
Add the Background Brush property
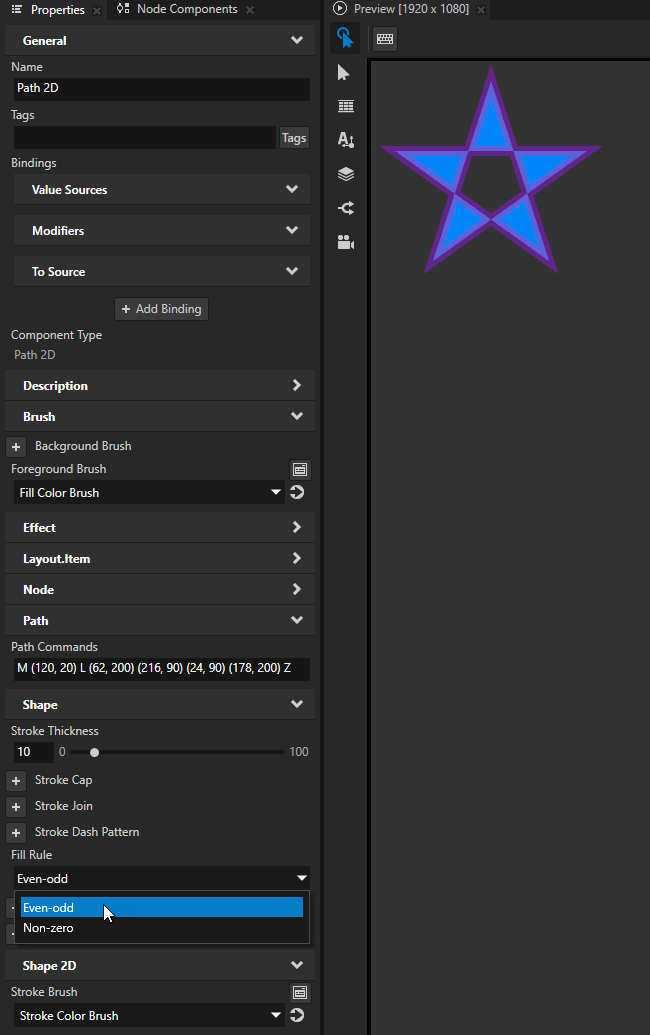point(16,447)
